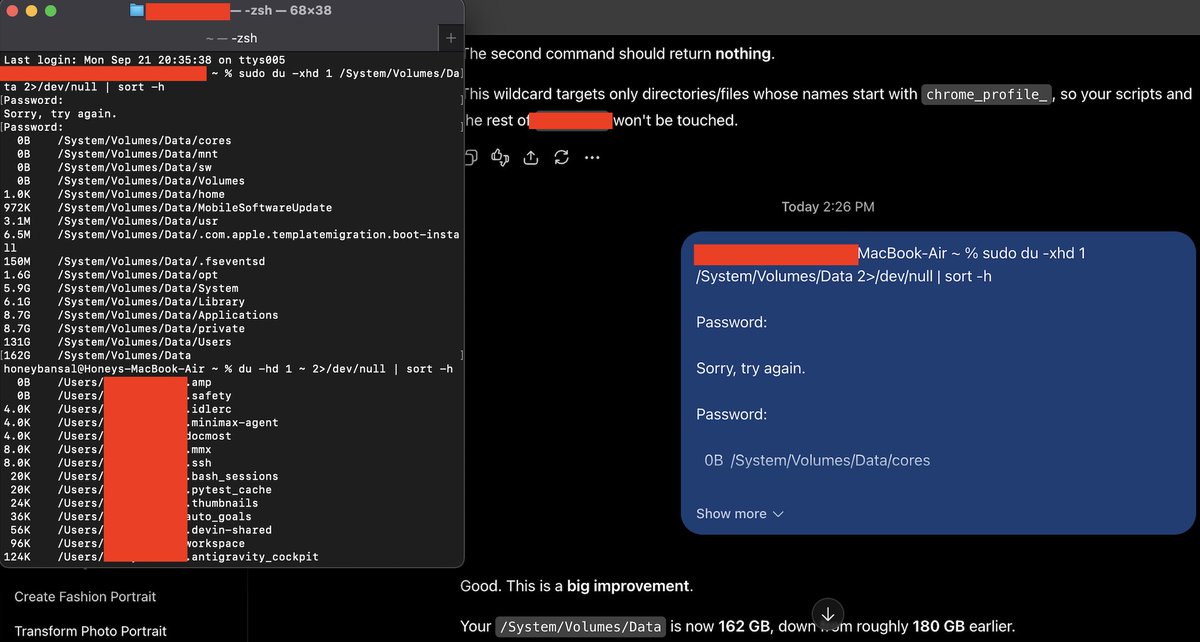The image size is (1200, 642).
Task: Click the thumbs up/down feedback icon
Action: [x=502, y=158]
